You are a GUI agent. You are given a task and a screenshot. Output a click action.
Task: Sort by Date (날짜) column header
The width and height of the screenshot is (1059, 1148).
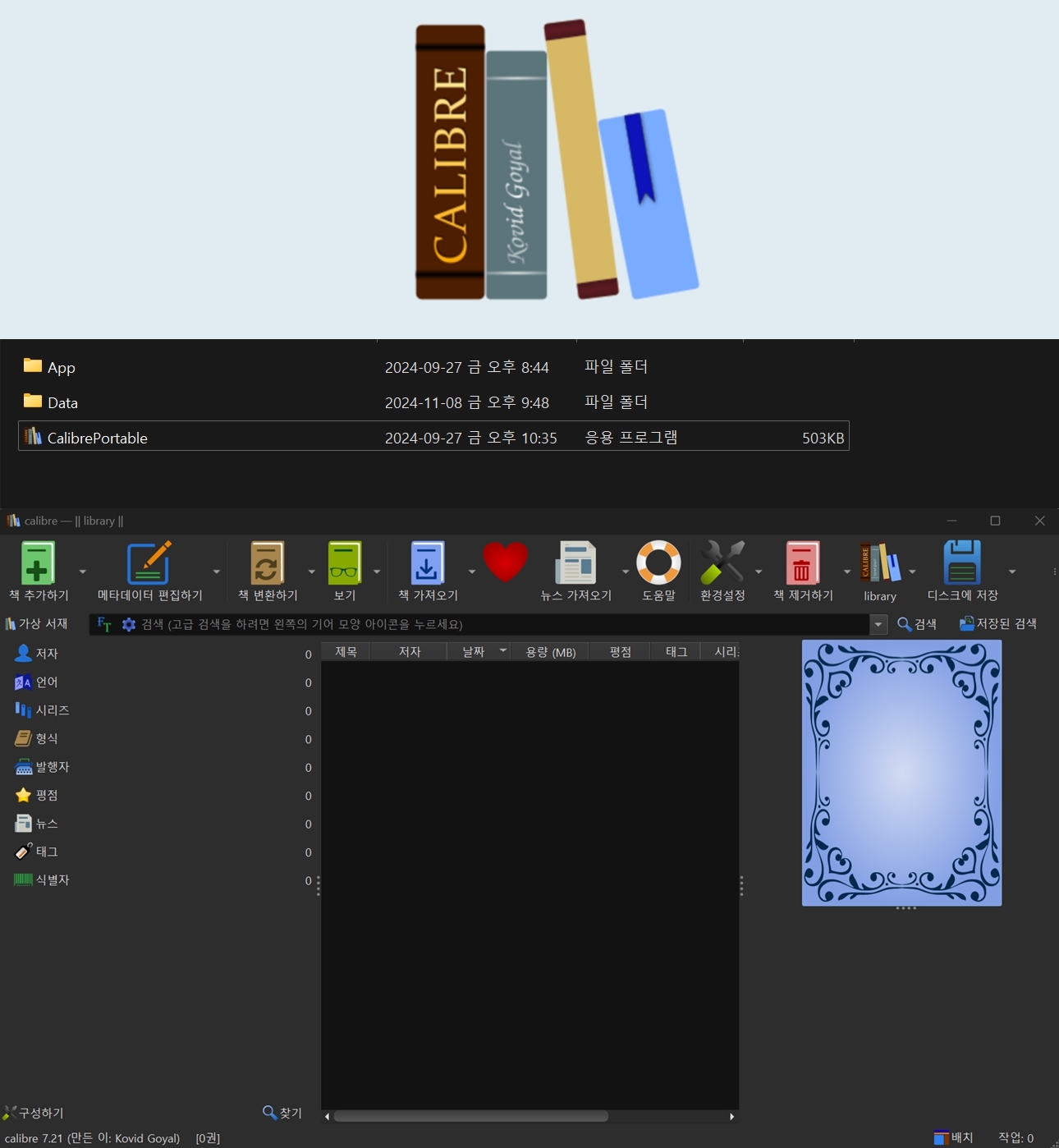(x=479, y=652)
